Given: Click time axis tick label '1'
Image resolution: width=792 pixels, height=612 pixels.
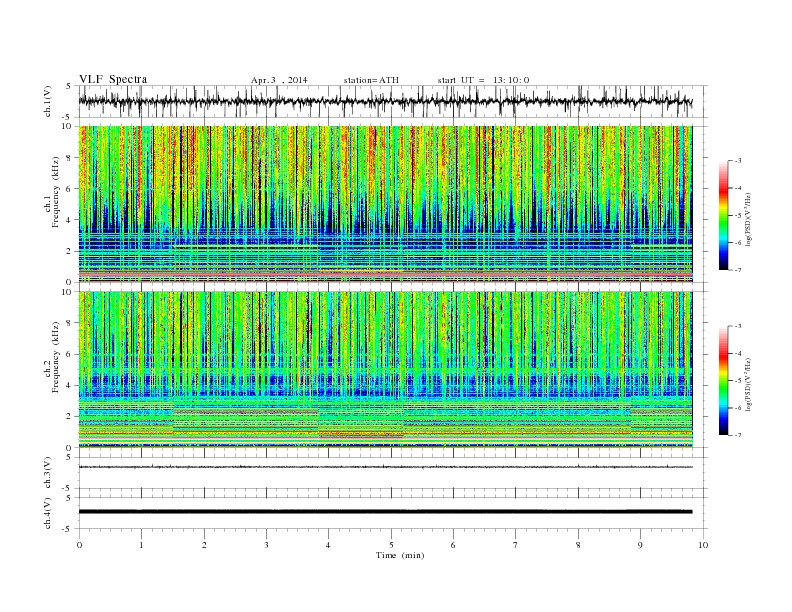Looking at the screenshot, I should (141, 545).
